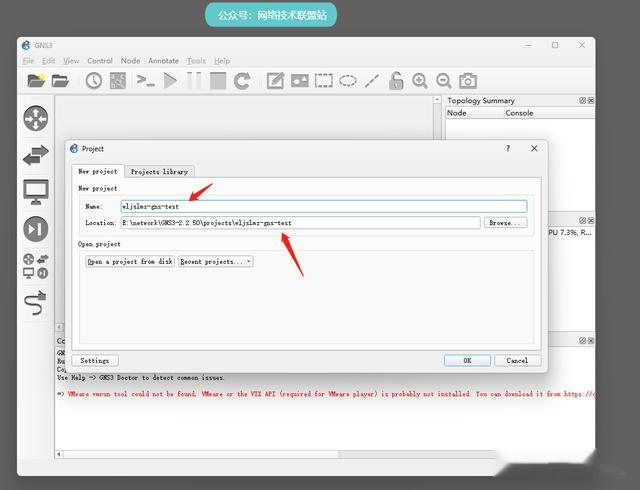Viewport: 640px width, 490px height.
Task: Close the Project dialog with X
Action: [x=534, y=149]
